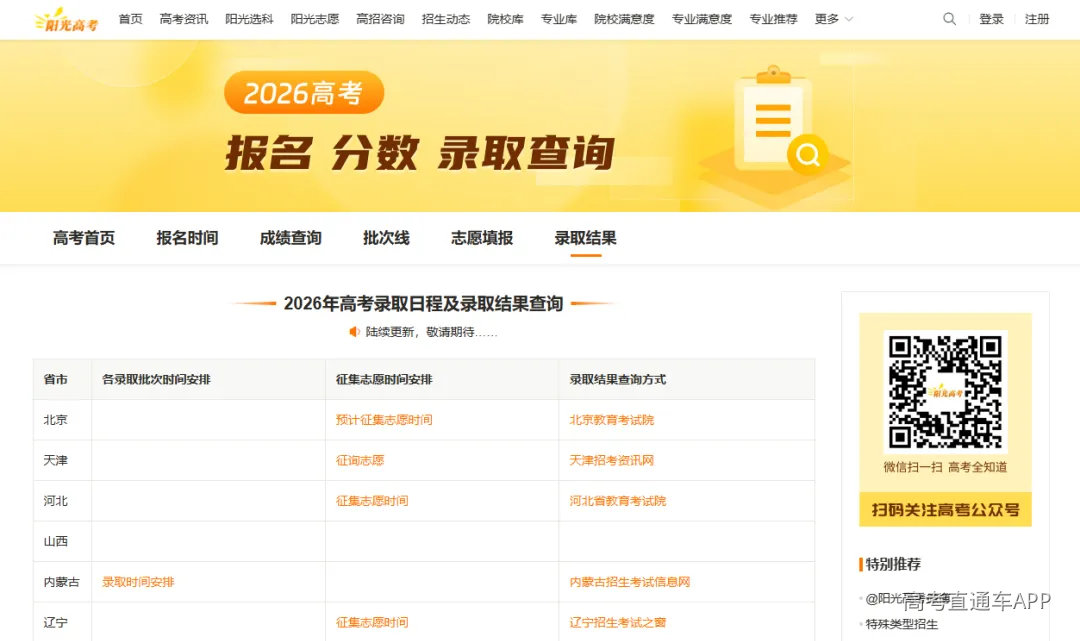Open the 河北省教育考试院 link

click(x=618, y=501)
